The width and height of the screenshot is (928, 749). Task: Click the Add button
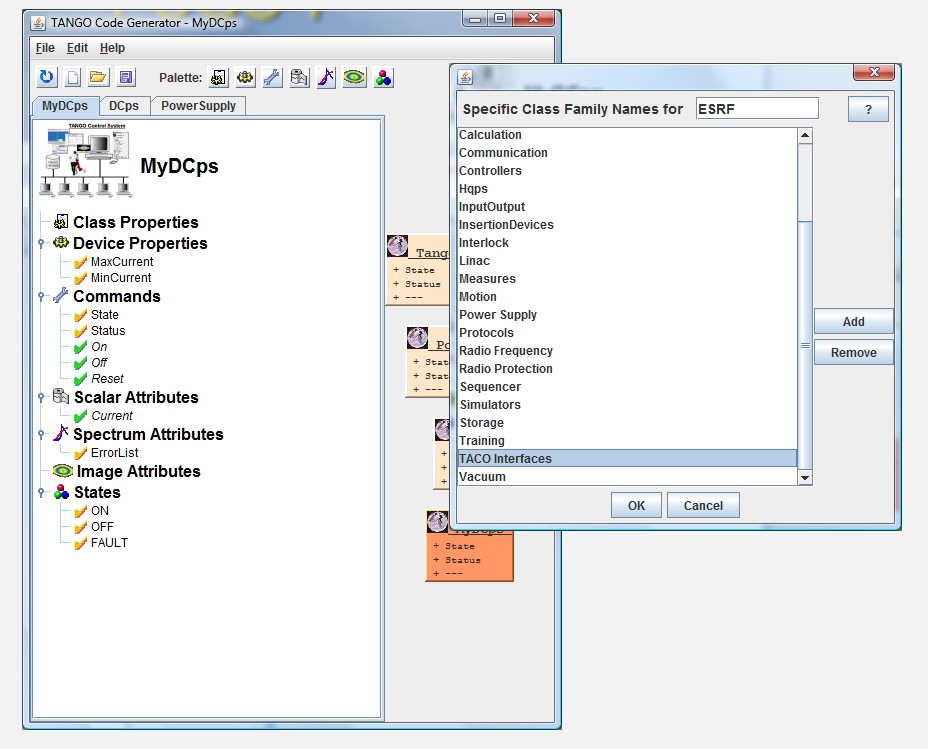click(x=853, y=321)
